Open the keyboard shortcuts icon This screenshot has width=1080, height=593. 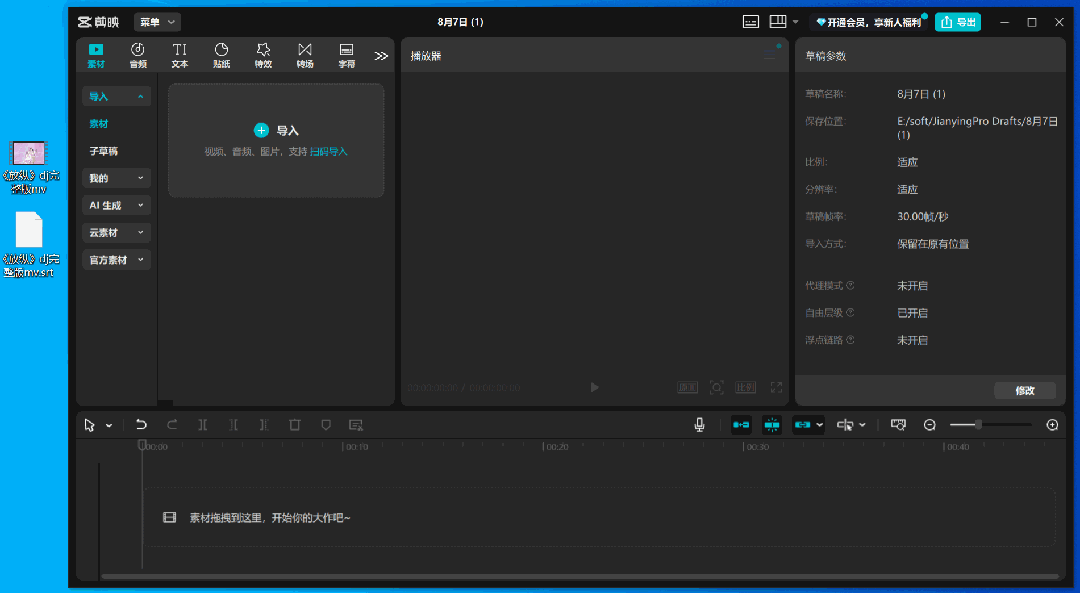click(751, 22)
